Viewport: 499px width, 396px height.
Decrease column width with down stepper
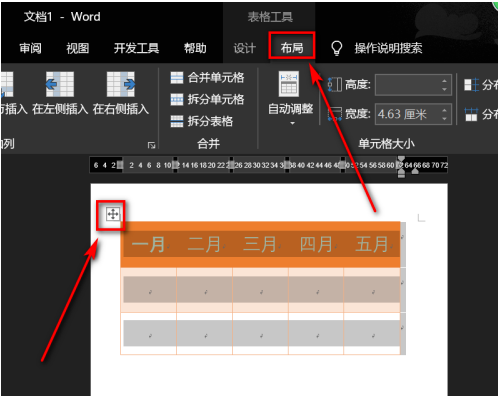[444, 119]
